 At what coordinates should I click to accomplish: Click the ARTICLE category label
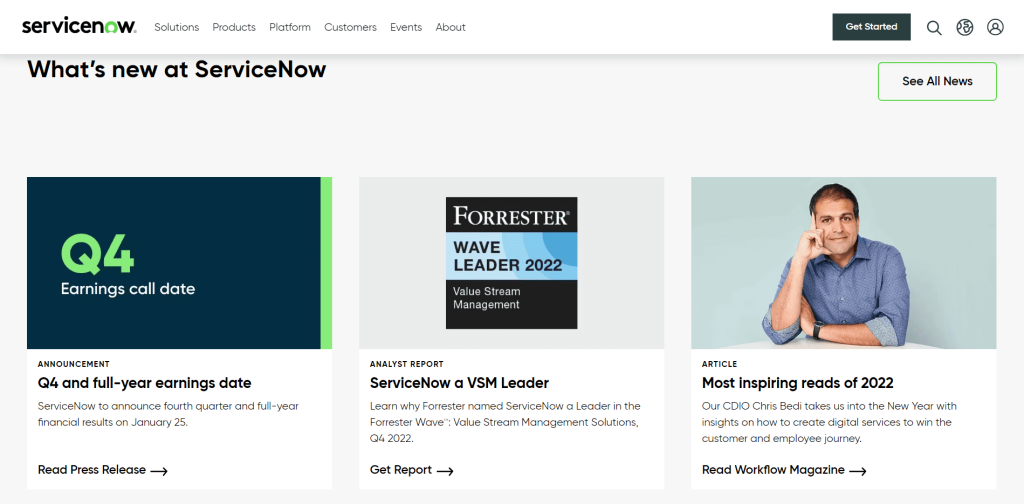tap(719, 364)
